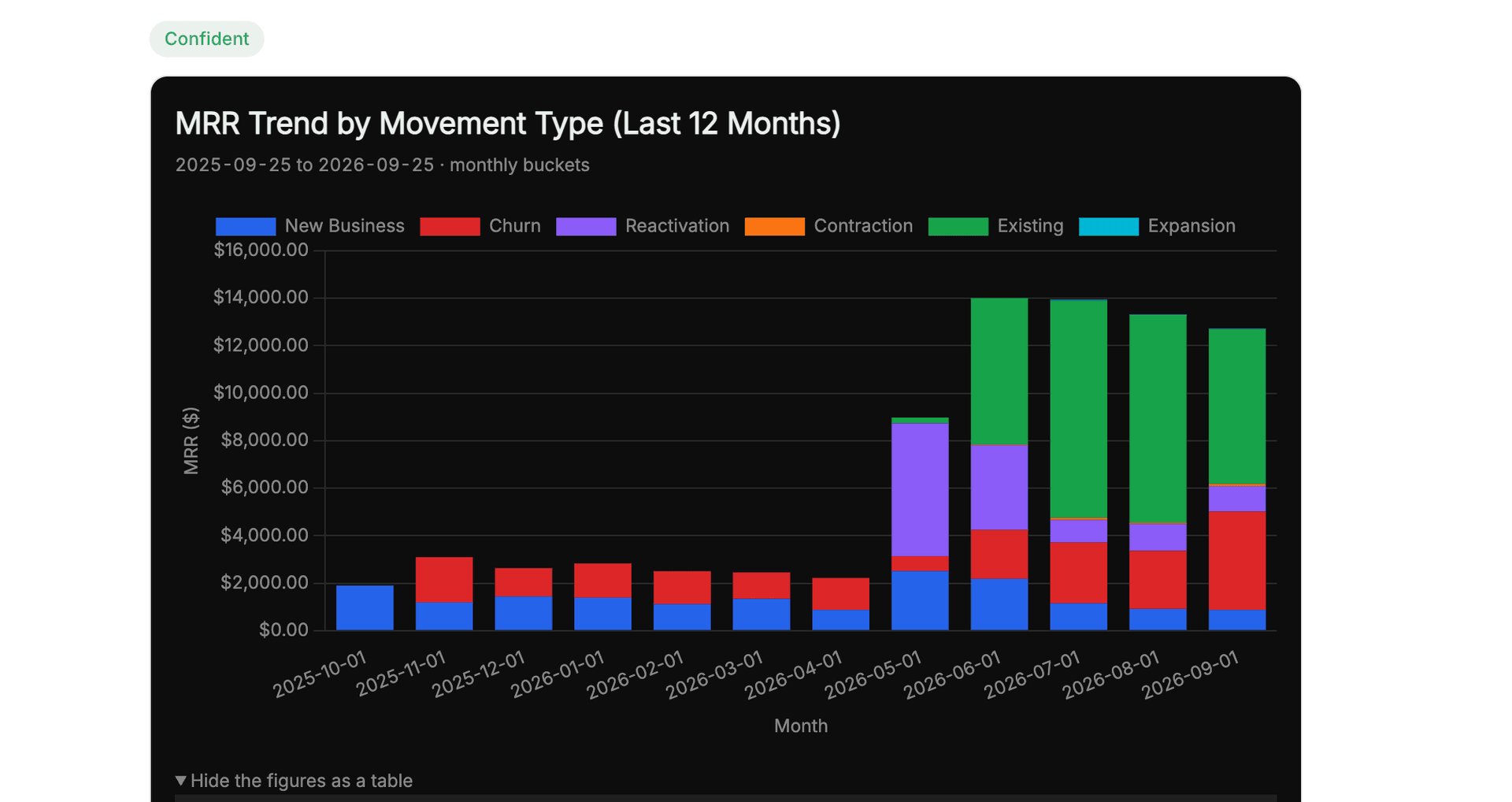Select the red Churn segment for 2026-09-01
The image size is (1512, 802).
coord(1237,561)
